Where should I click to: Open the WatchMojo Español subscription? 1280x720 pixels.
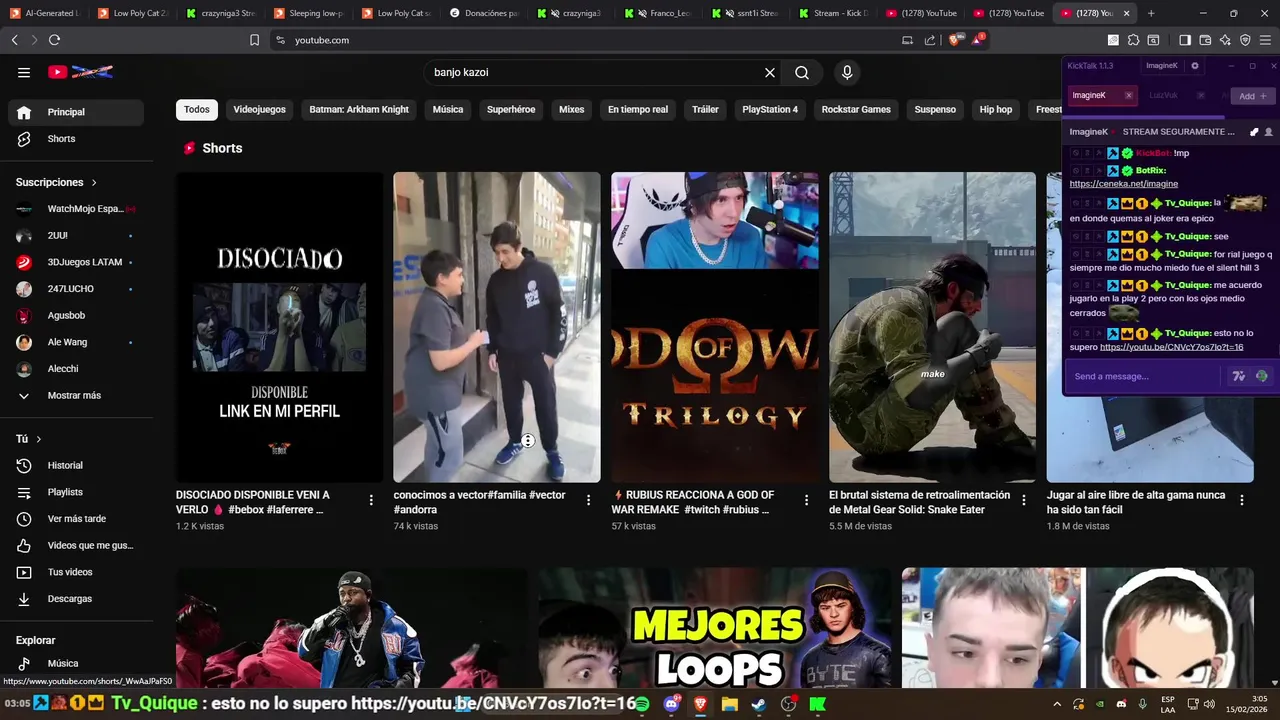pos(76,209)
